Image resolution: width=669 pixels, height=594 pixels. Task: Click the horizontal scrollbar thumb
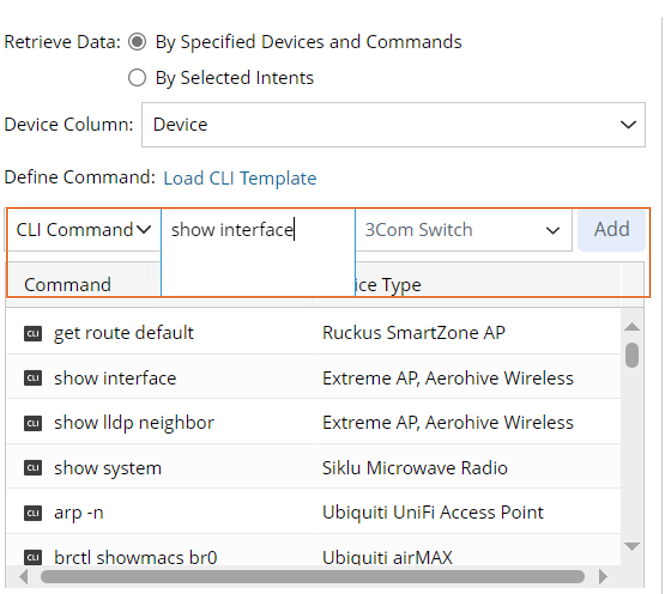pyautogui.click(x=312, y=577)
